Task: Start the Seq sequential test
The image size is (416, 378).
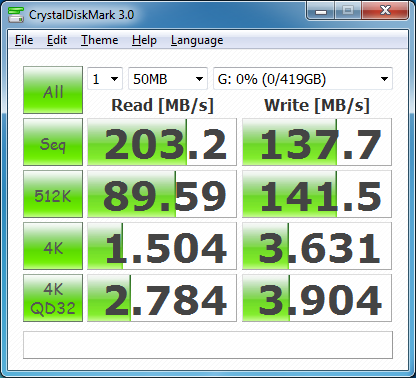Action: [x=53, y=142]
